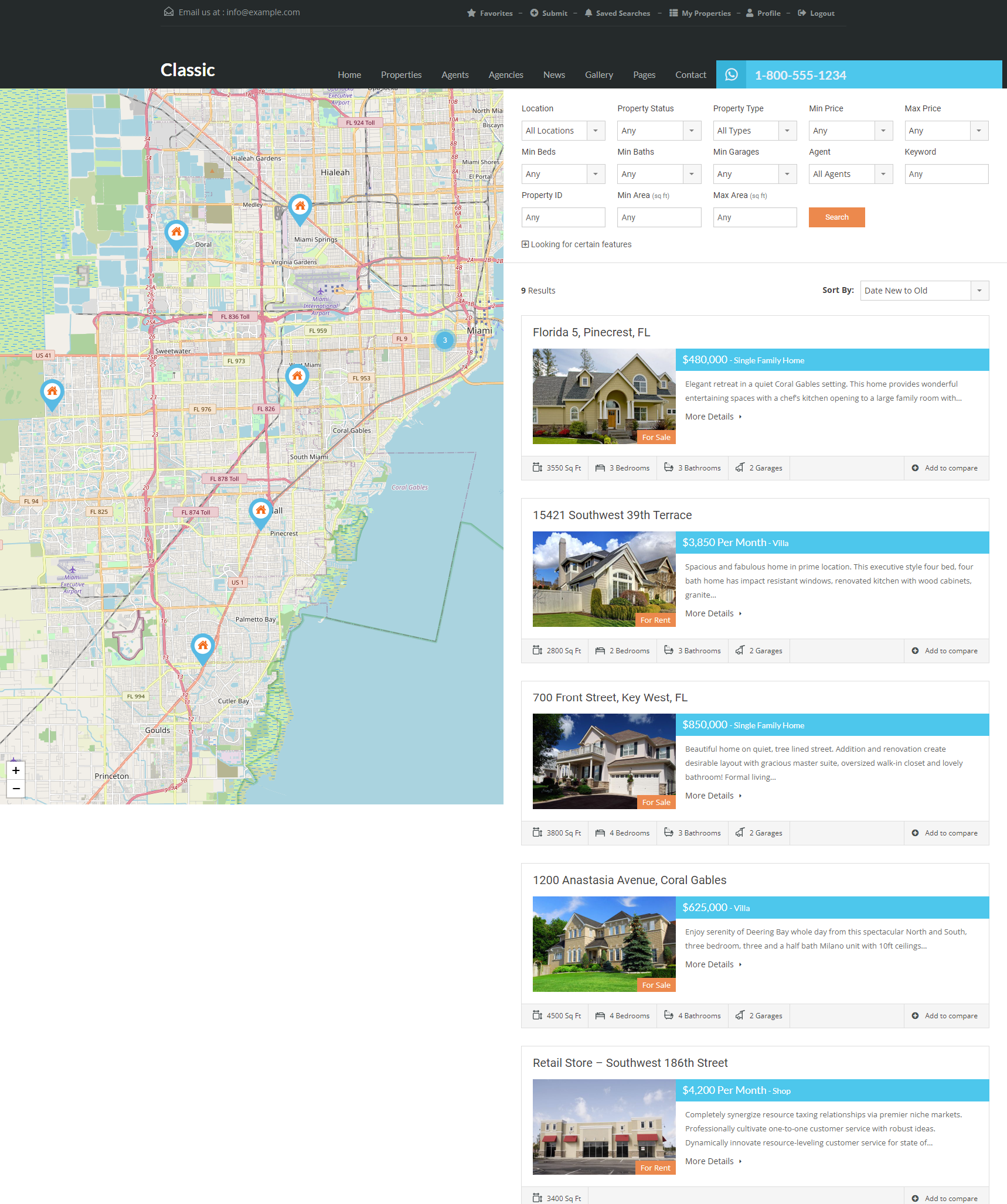The width and height of the screenshot is (1007, 1204).
Task: Open the 1200 Anastasia Avenue thumbnail
Action: (604, 944)
